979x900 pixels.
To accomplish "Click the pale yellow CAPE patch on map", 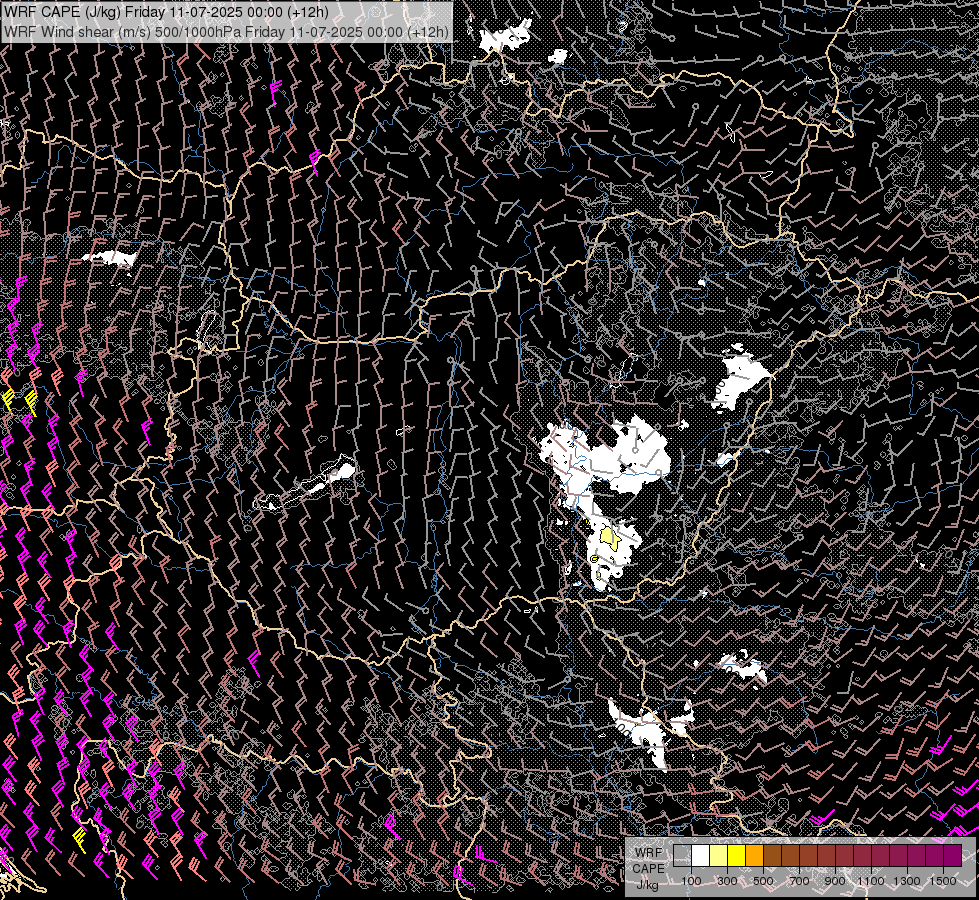I will coord(609,538).
